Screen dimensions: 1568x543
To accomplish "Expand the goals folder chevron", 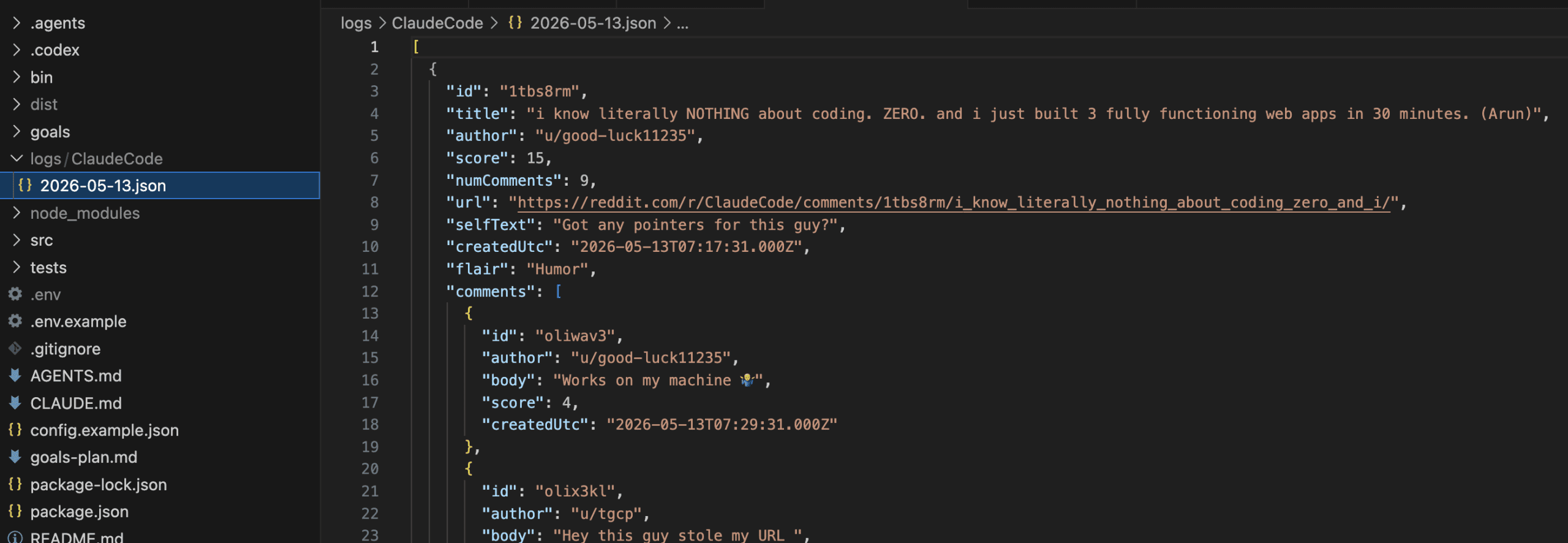I will (17, 132).
